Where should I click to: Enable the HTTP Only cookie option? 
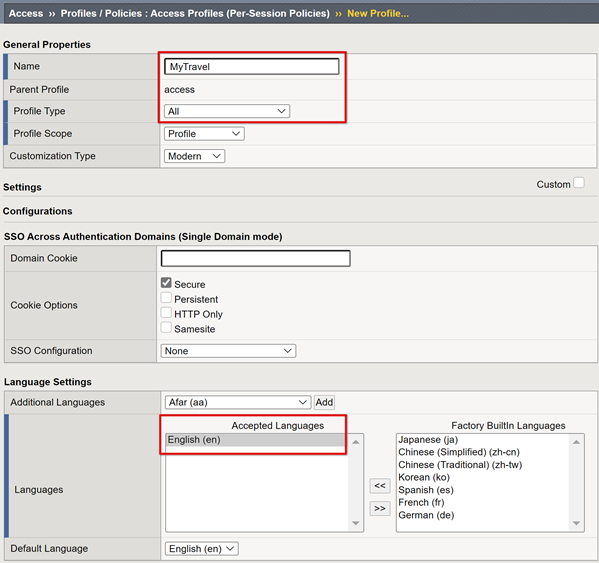(166, 313)
